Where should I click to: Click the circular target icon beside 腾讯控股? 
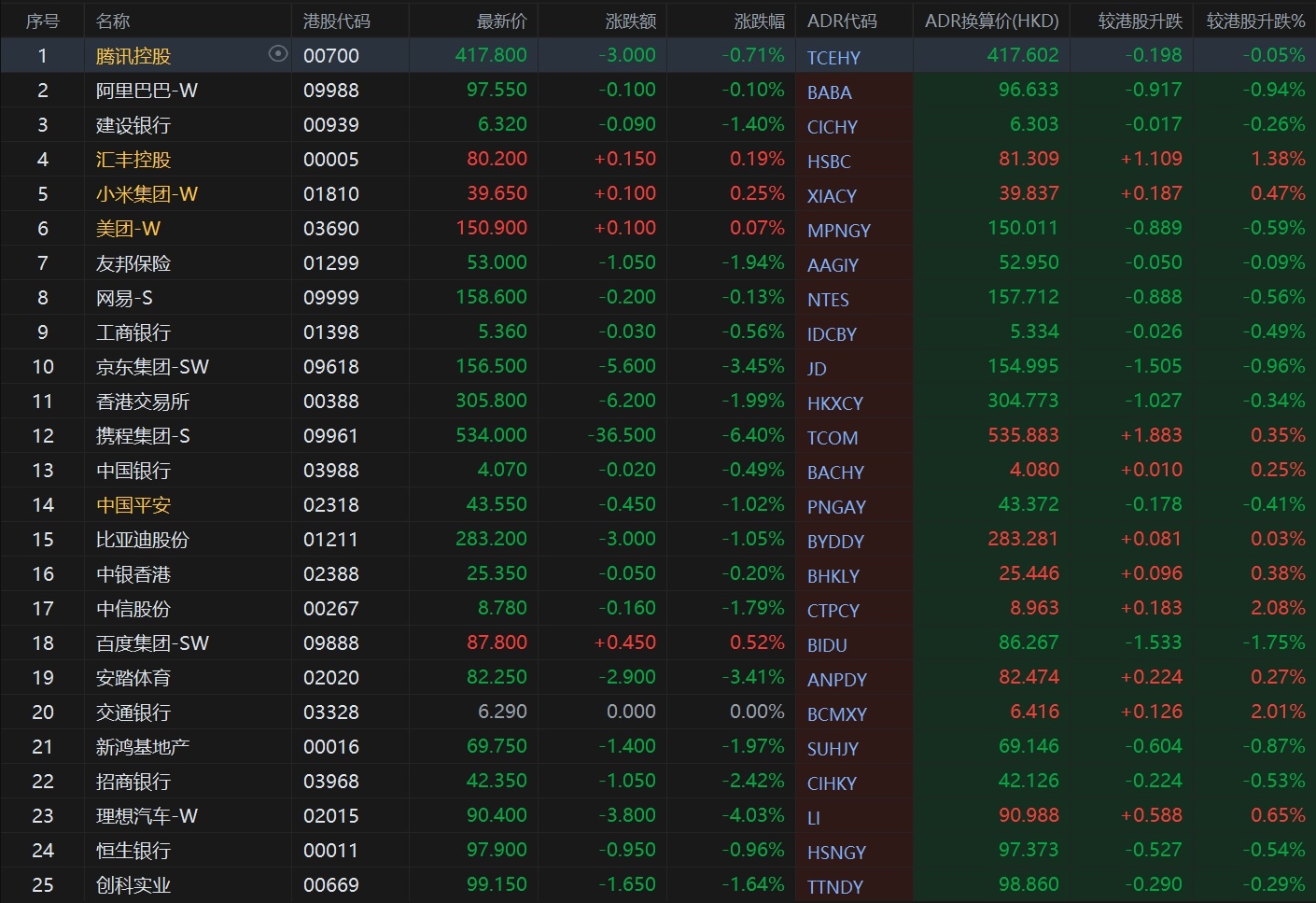point(277,54)
